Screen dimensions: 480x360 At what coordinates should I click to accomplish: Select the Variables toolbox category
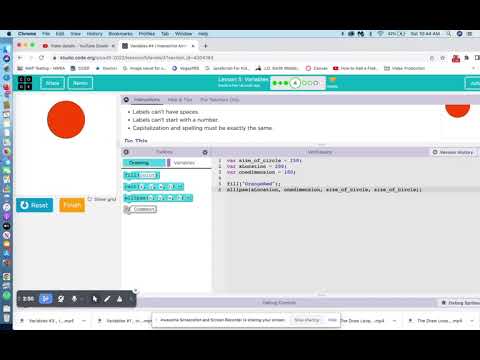click(183, 163)
